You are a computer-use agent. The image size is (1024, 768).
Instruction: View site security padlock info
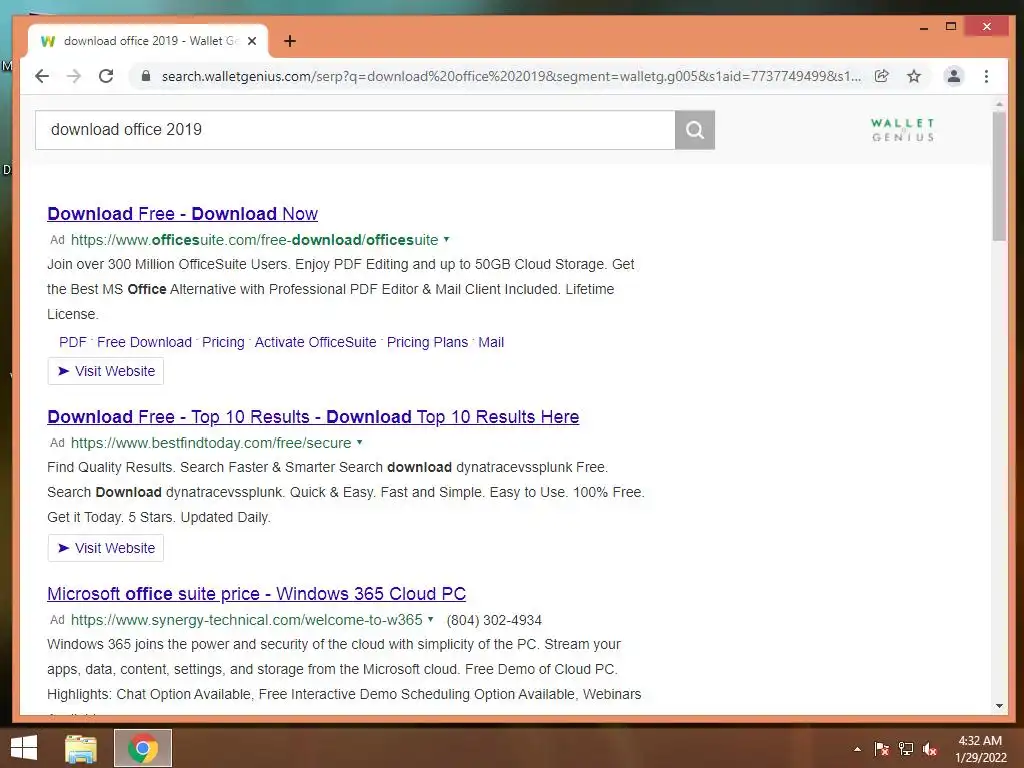(146, 76)
